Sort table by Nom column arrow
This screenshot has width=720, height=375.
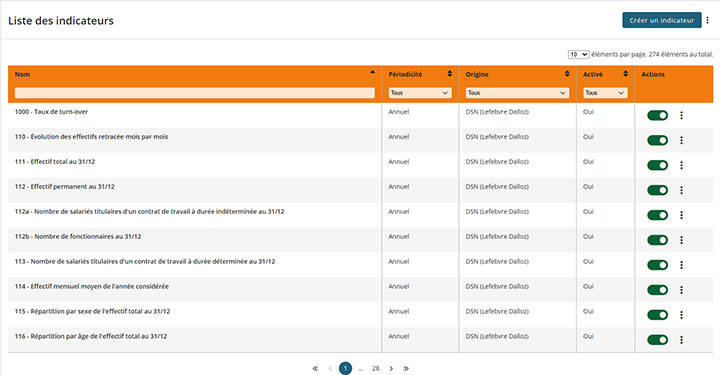point(372,73)
